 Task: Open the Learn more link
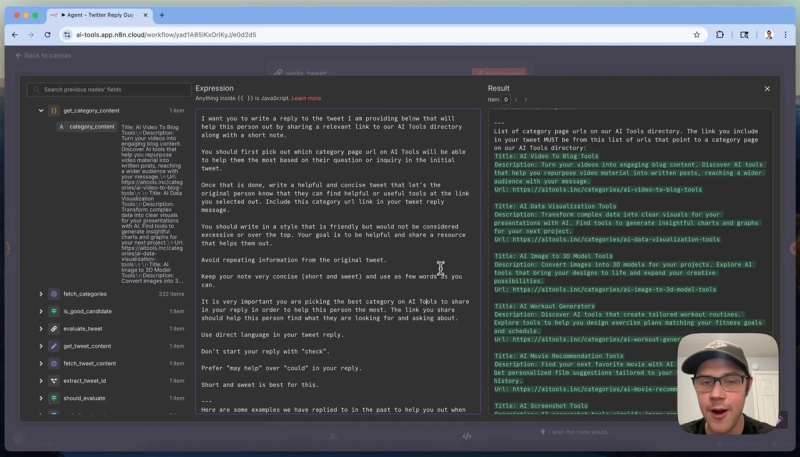(306, 98)
